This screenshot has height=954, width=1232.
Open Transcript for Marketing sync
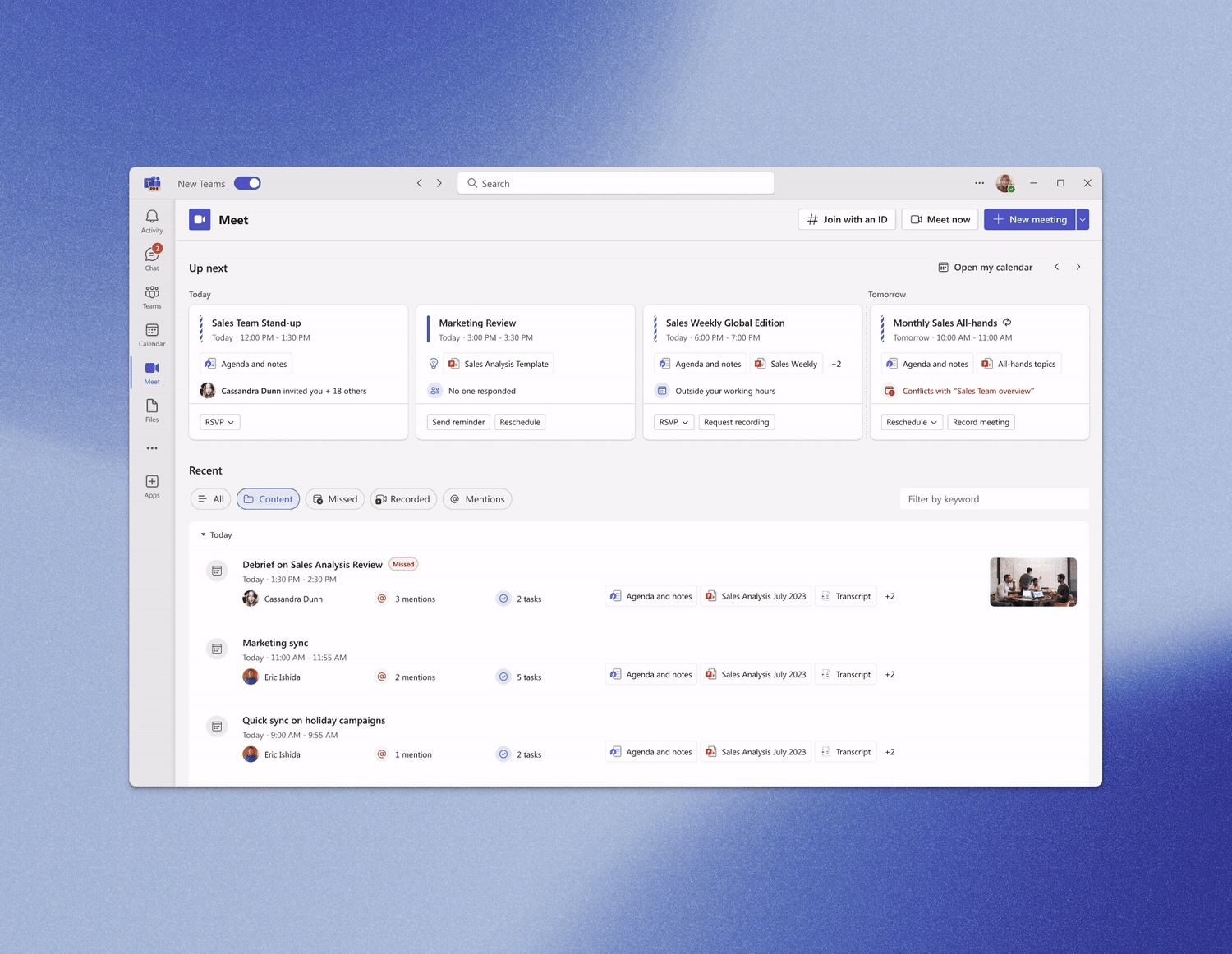click(x=845, y=674)
